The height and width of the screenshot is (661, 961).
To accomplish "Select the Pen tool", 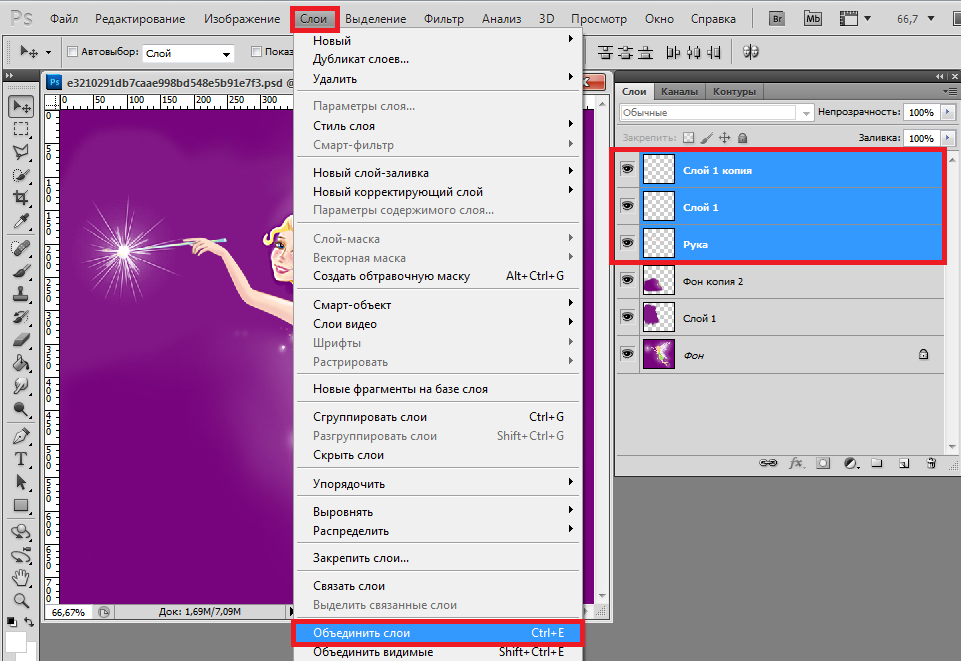I will pos(20,436).
